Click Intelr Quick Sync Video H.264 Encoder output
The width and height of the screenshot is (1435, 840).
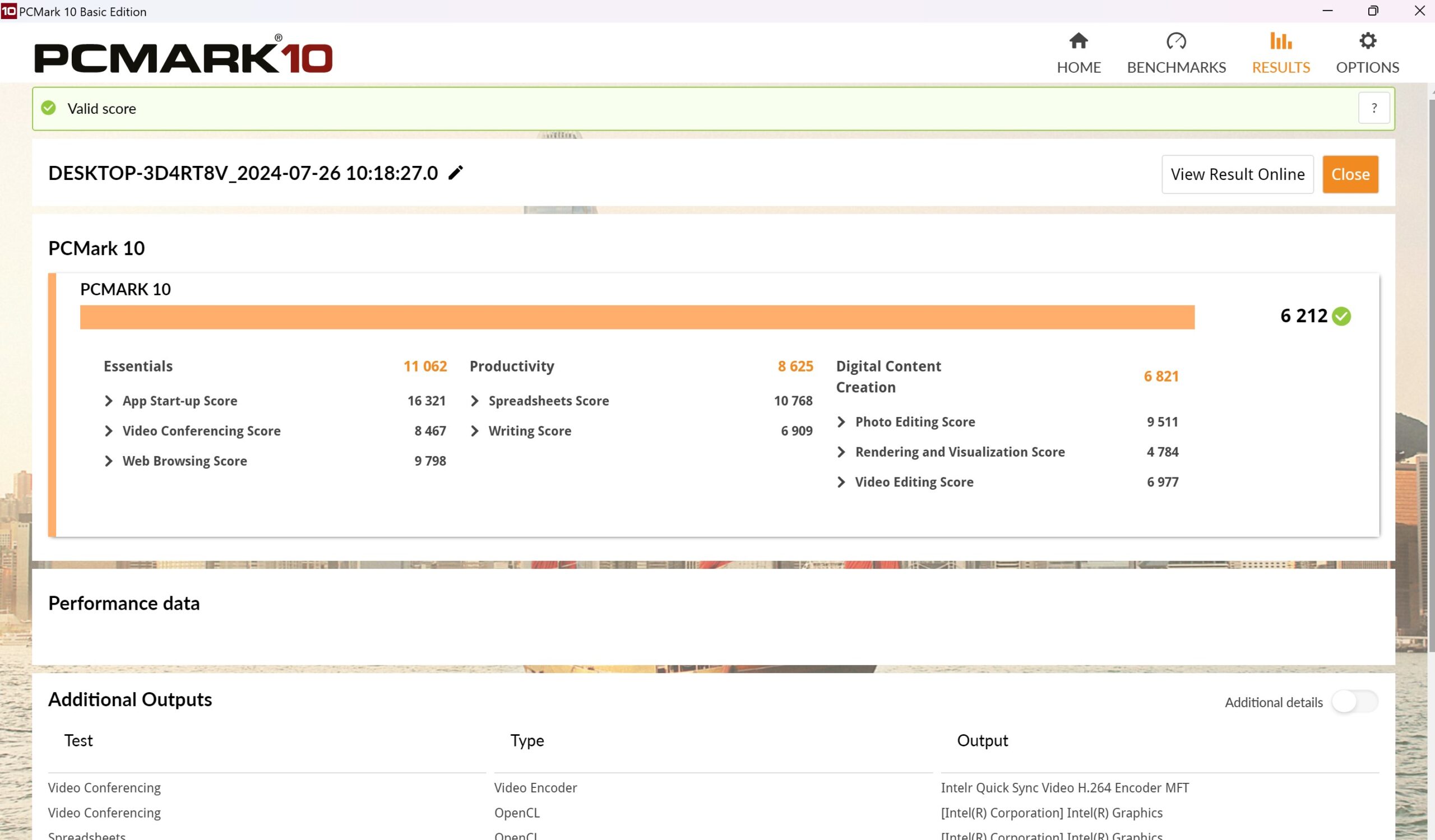point(1065,788)
